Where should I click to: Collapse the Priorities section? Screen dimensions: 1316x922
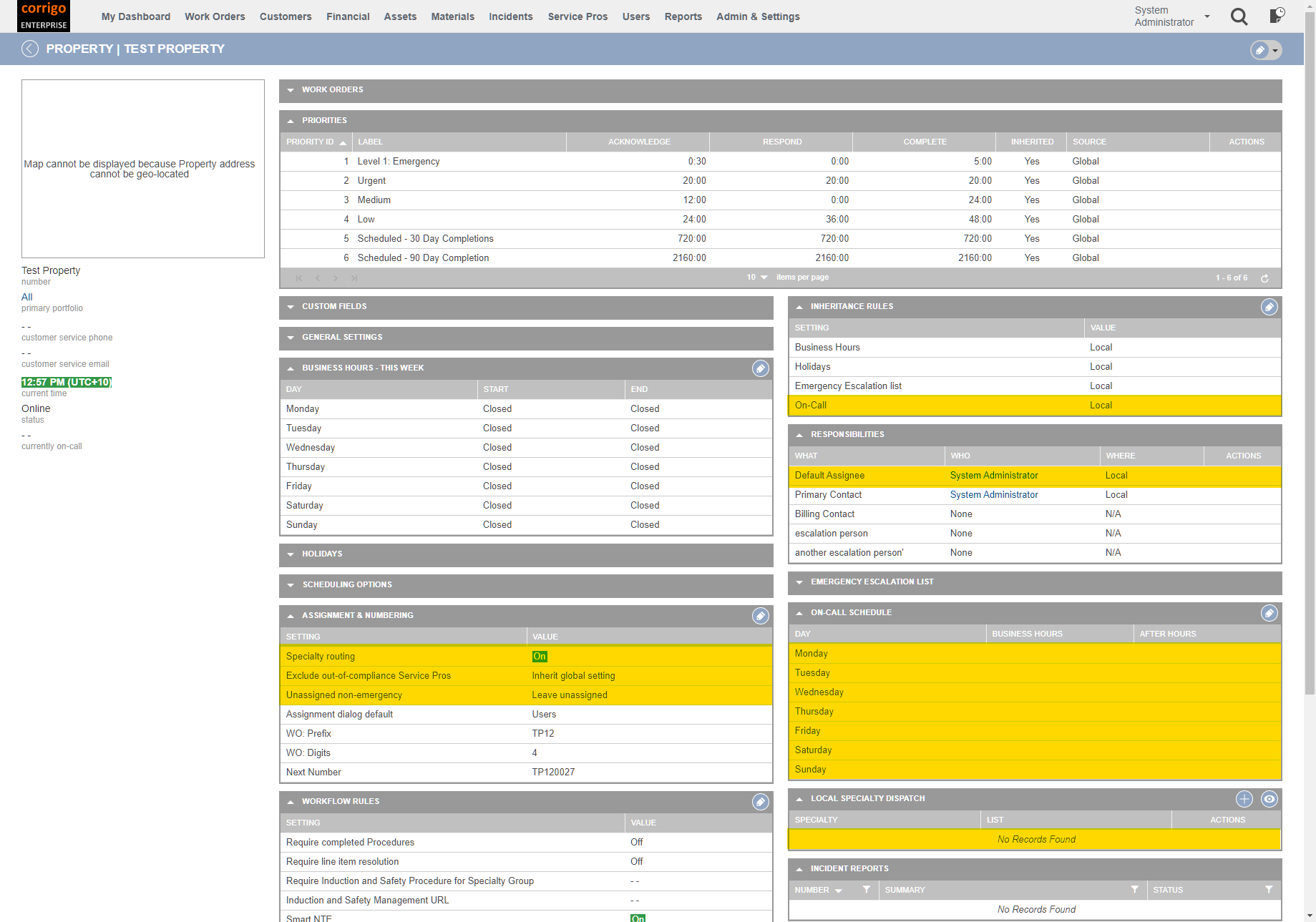click(291, 120)
